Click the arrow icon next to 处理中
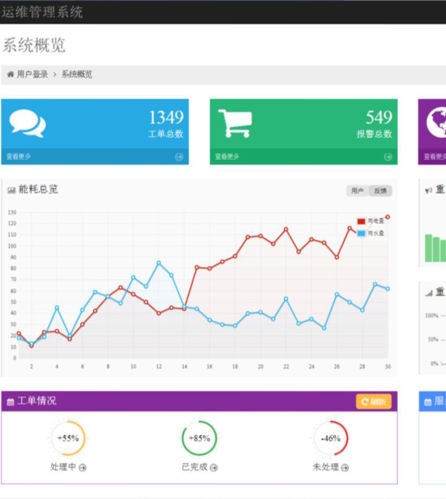This screenshot has height=499, width=446. click(83, 468)
